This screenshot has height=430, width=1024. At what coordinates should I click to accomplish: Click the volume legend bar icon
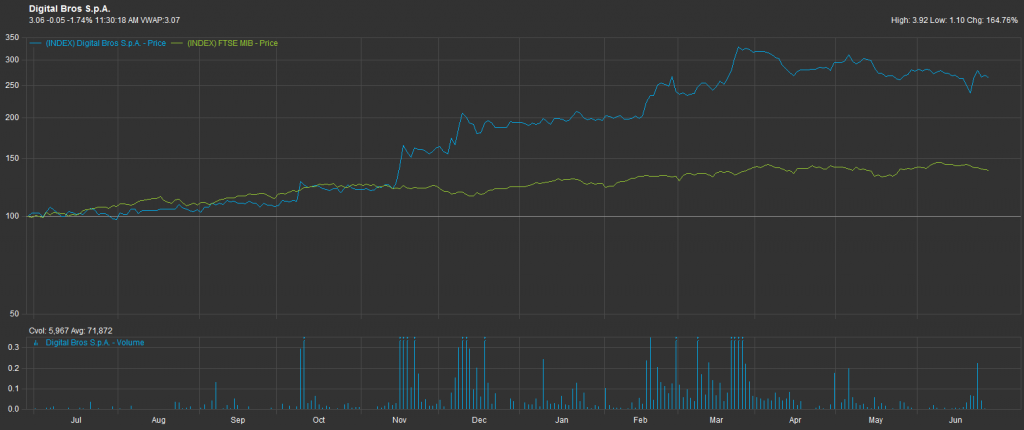(36, 342)
